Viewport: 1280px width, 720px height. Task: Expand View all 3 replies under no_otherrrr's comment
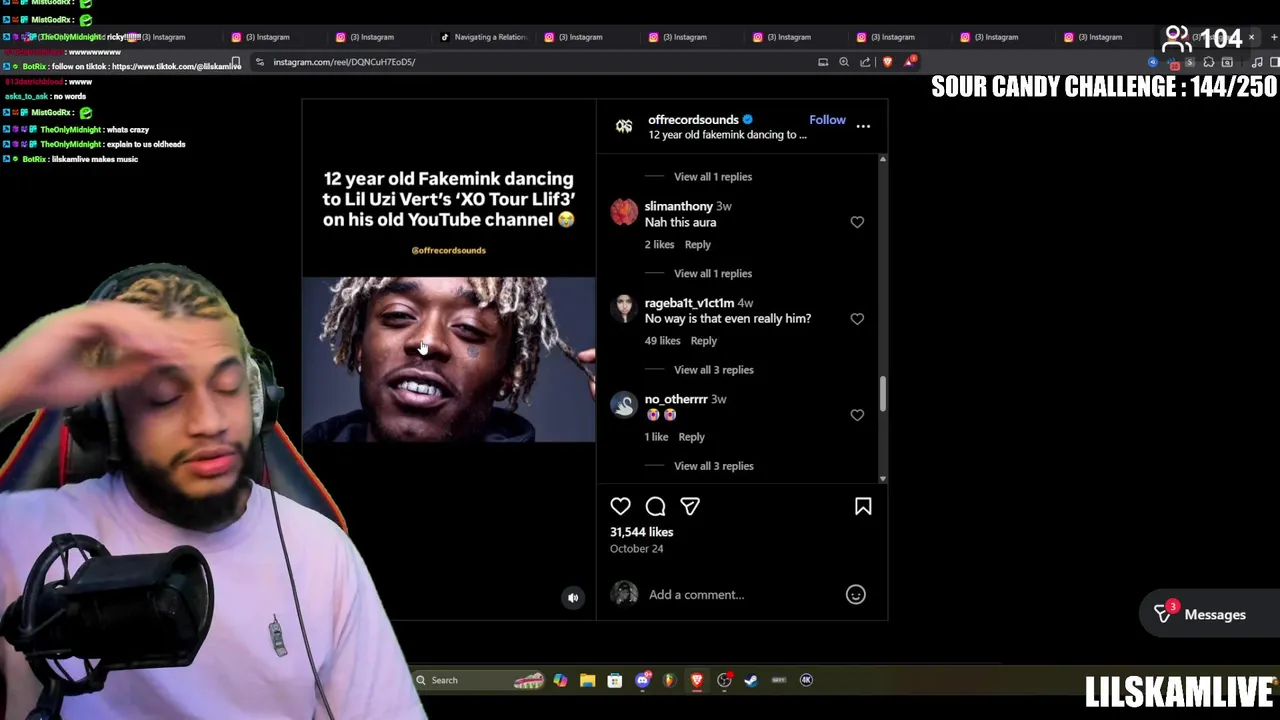coord(714,466)
